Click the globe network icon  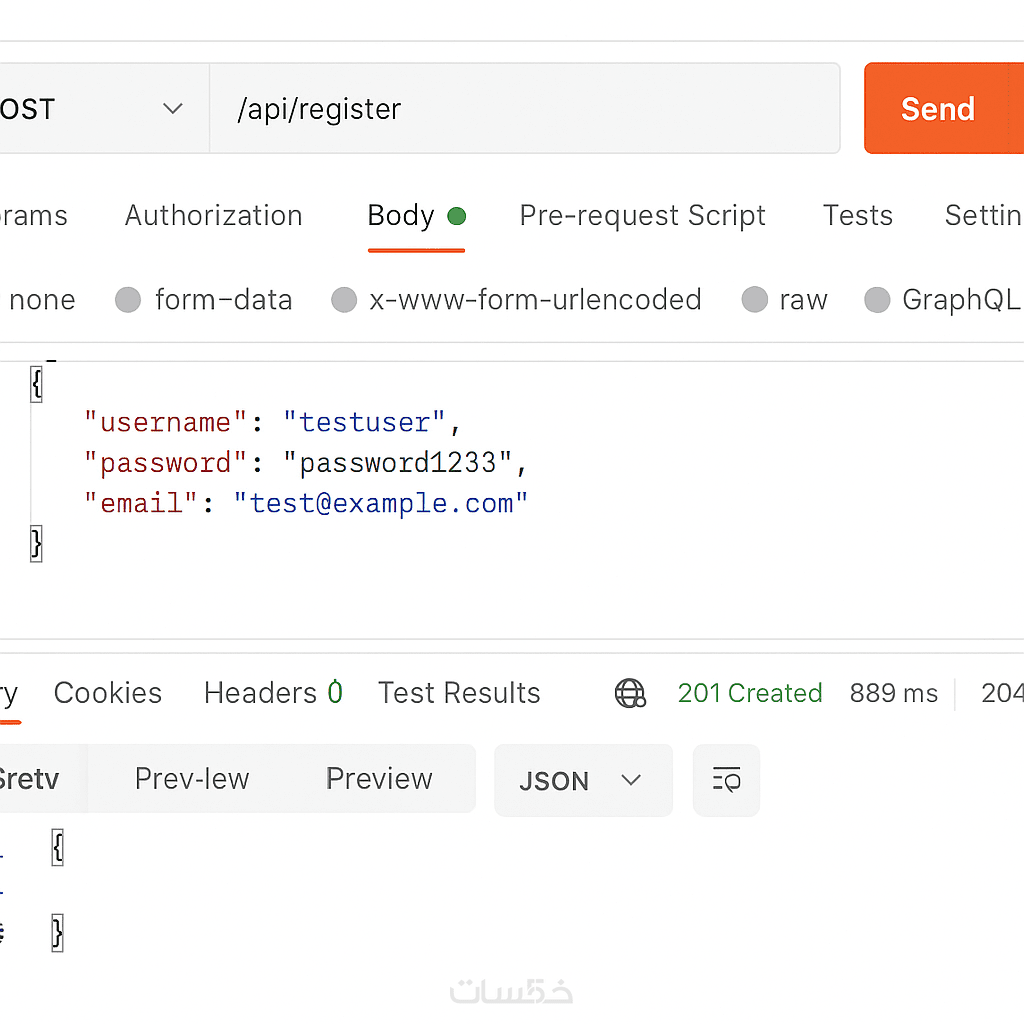[630, 693]
